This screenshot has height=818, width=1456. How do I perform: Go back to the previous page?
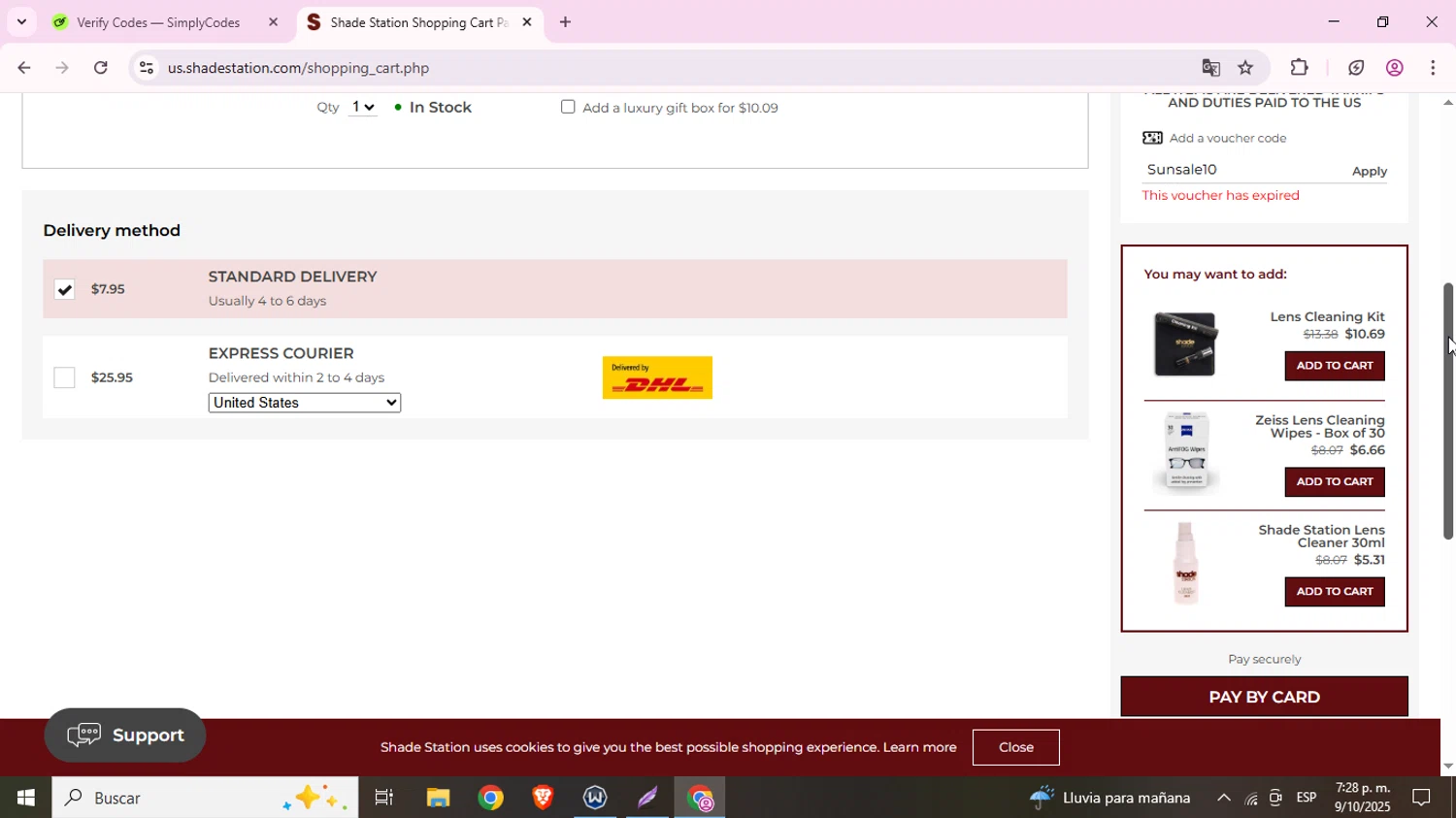click(x=23, y=68)
